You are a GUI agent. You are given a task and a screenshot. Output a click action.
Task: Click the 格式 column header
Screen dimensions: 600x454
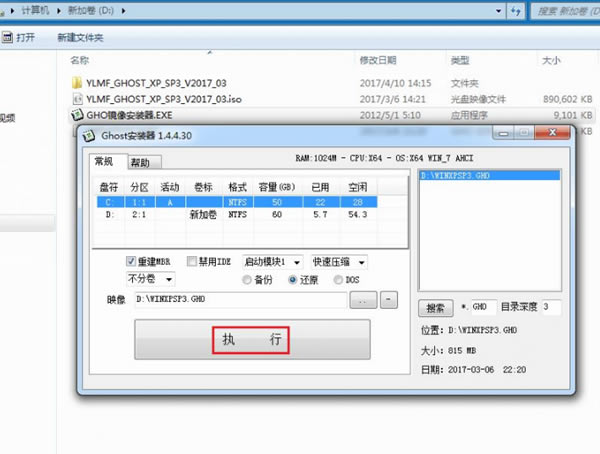pyautogui.click(x=238, y=187)
